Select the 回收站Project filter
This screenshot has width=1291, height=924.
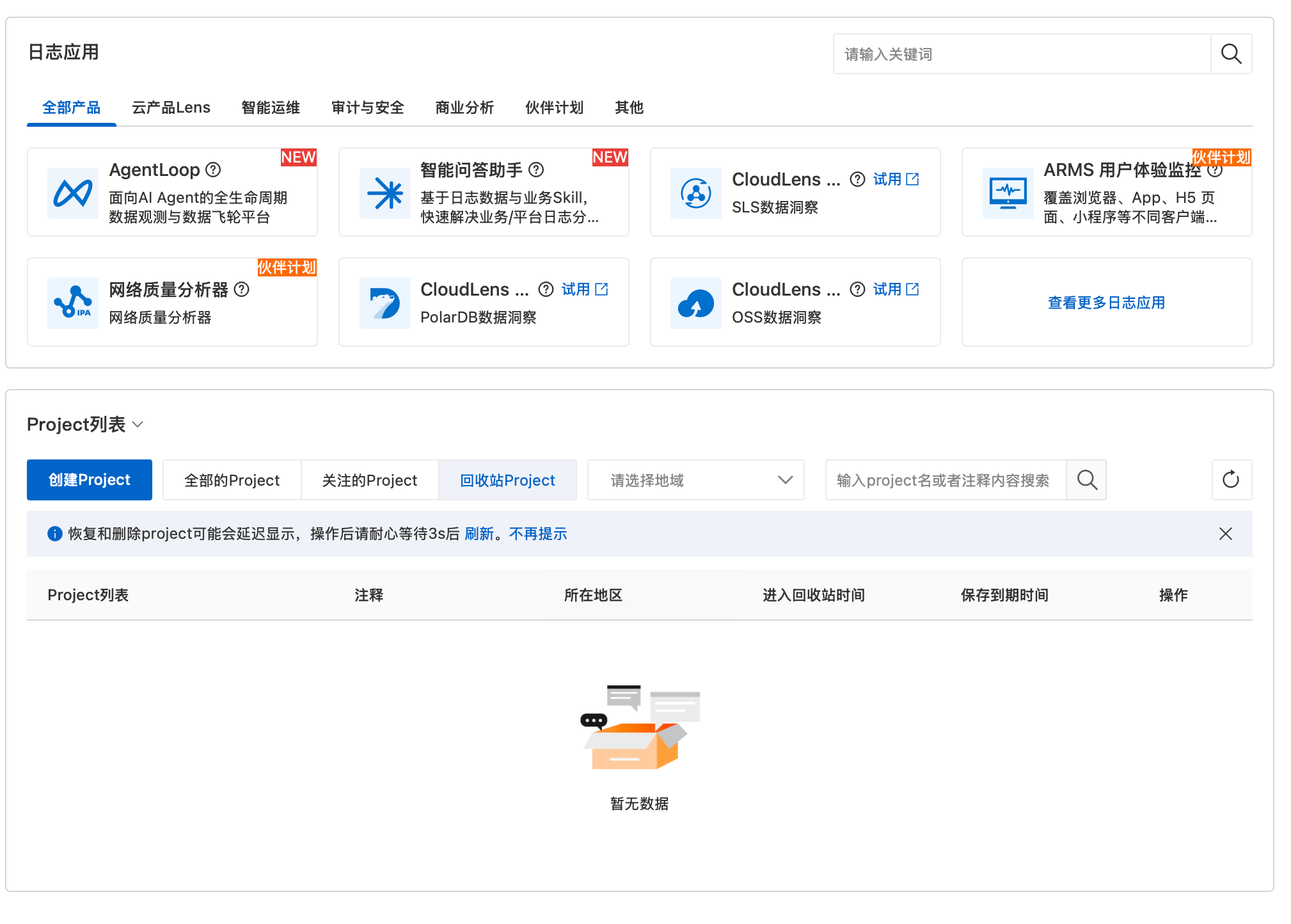507,480
